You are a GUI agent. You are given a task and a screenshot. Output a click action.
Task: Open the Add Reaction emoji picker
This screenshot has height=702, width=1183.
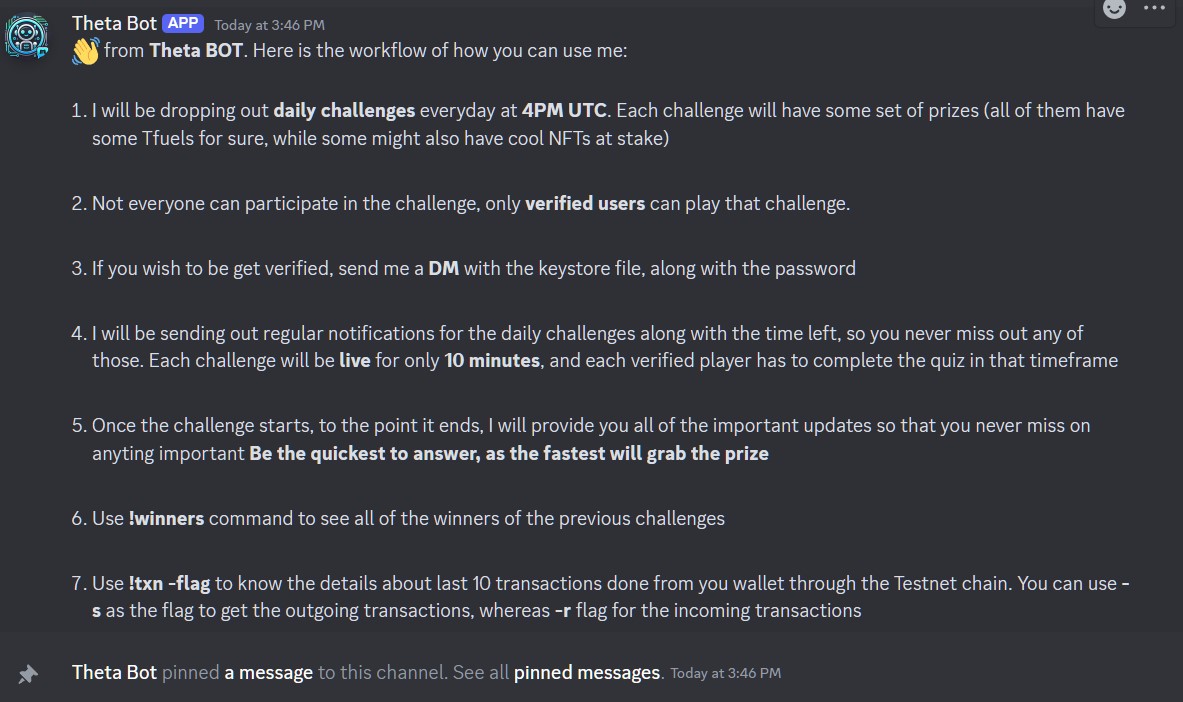(1113, 10)
